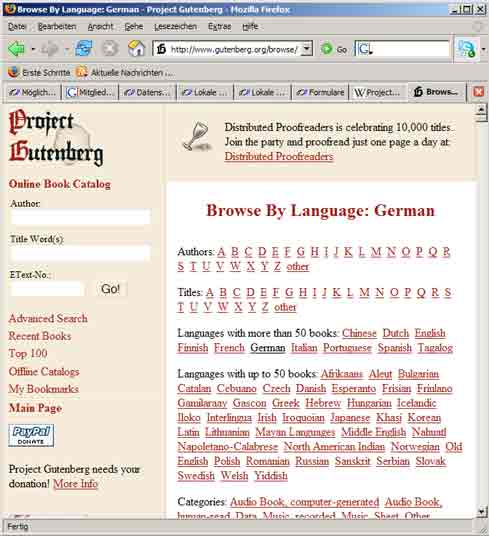The width and height of the screenshot is (489, 536).
Task: Go to the Home page icon
Action: point(136,48)
